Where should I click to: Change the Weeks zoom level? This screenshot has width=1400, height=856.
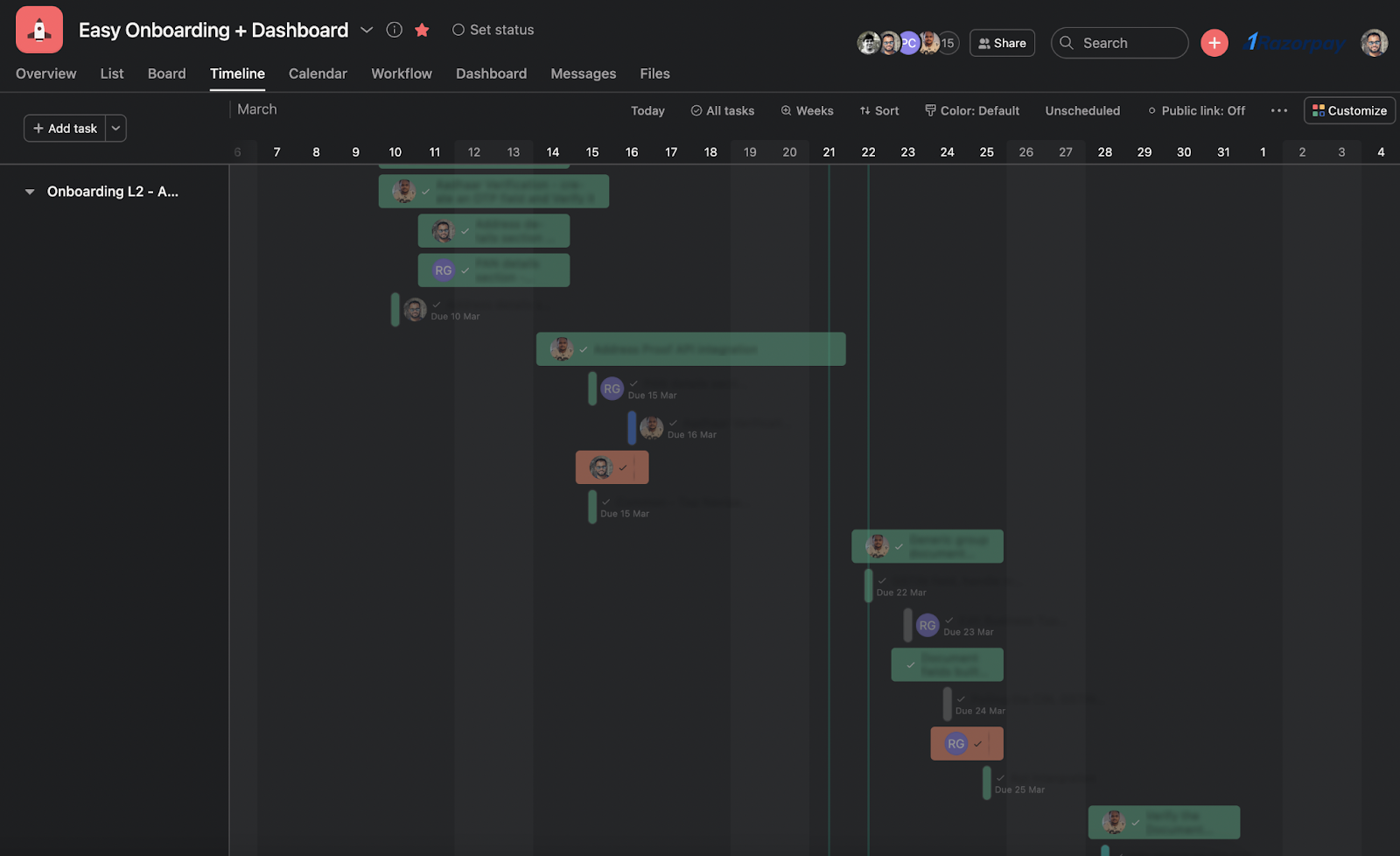(807, 110)
